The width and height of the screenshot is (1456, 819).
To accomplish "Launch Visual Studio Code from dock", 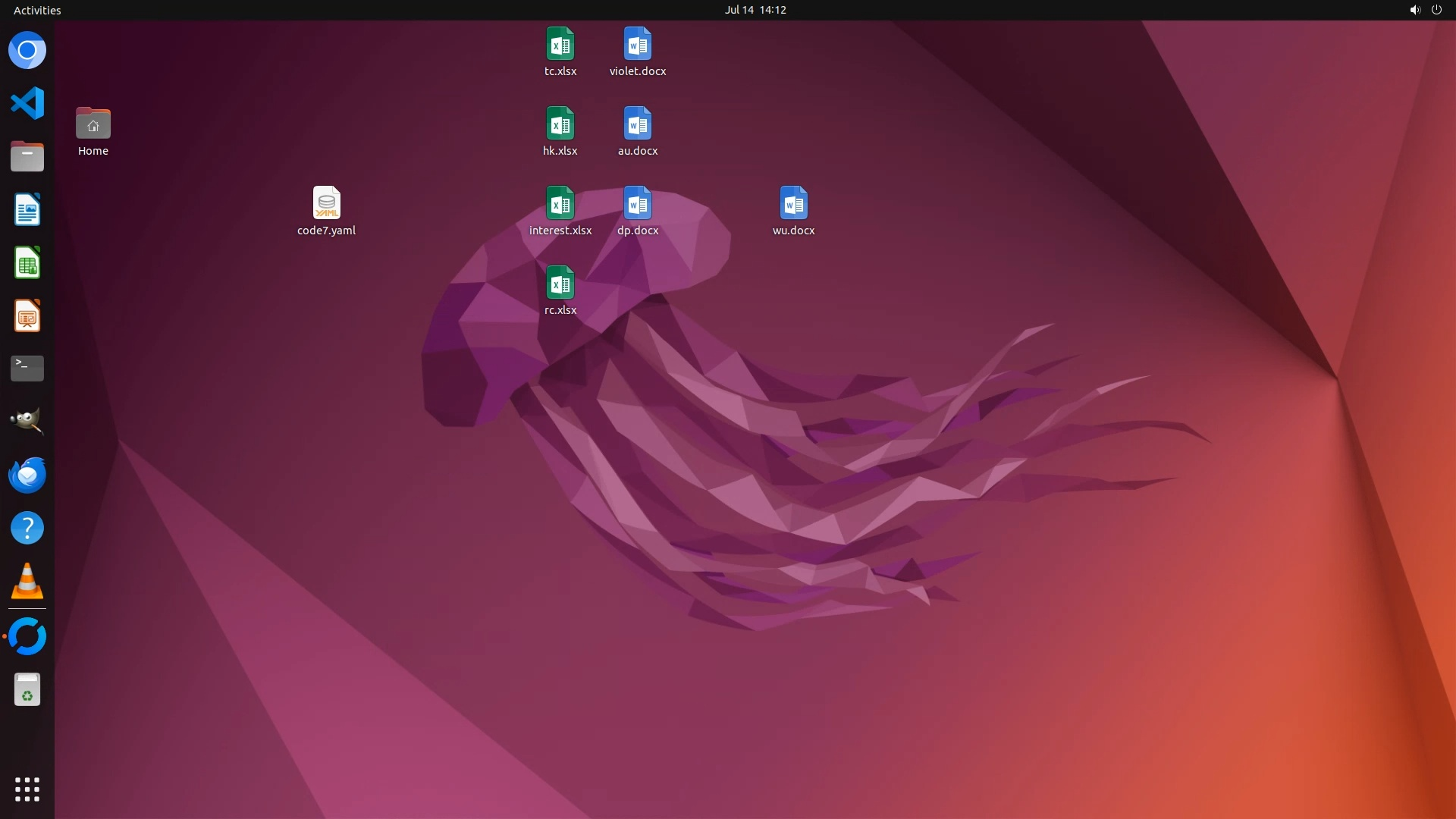I will [27, 103].
